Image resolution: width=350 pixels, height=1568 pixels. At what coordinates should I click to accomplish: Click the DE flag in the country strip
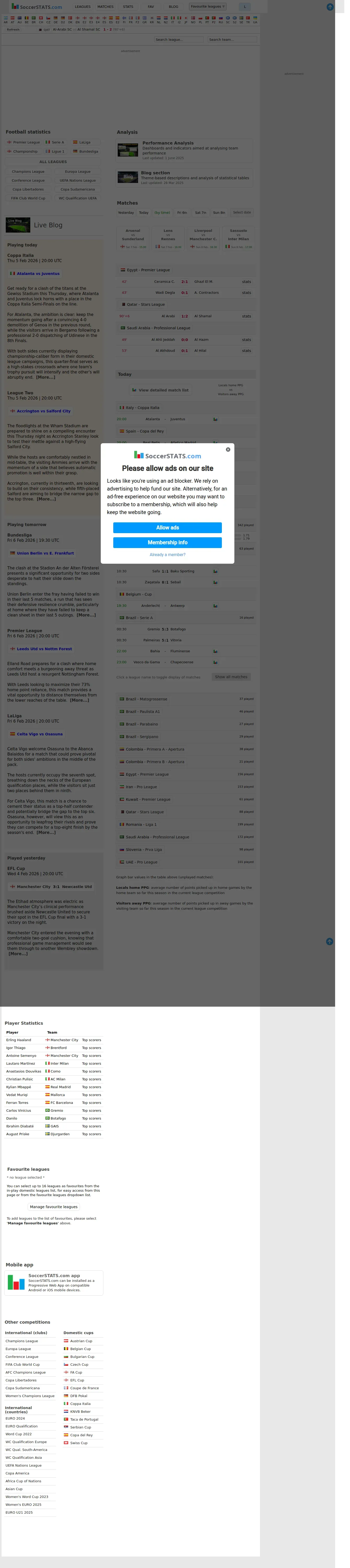(55, 18)
